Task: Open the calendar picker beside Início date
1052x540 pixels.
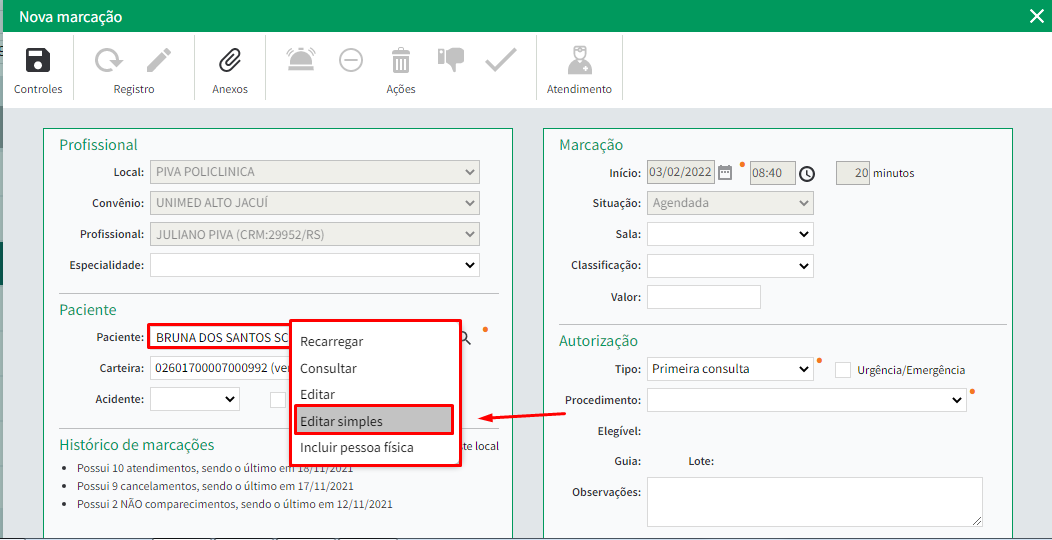Action: [x=726, y=173]
